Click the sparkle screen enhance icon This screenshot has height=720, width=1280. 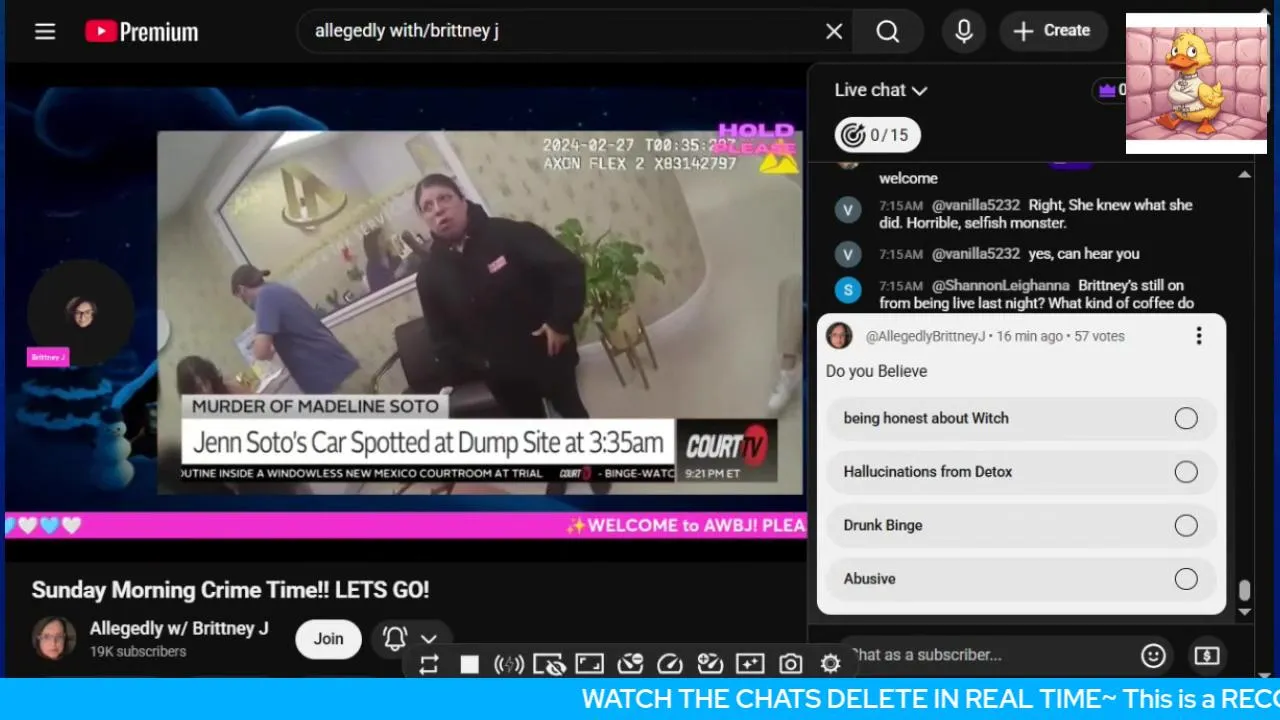pos(750,664)
